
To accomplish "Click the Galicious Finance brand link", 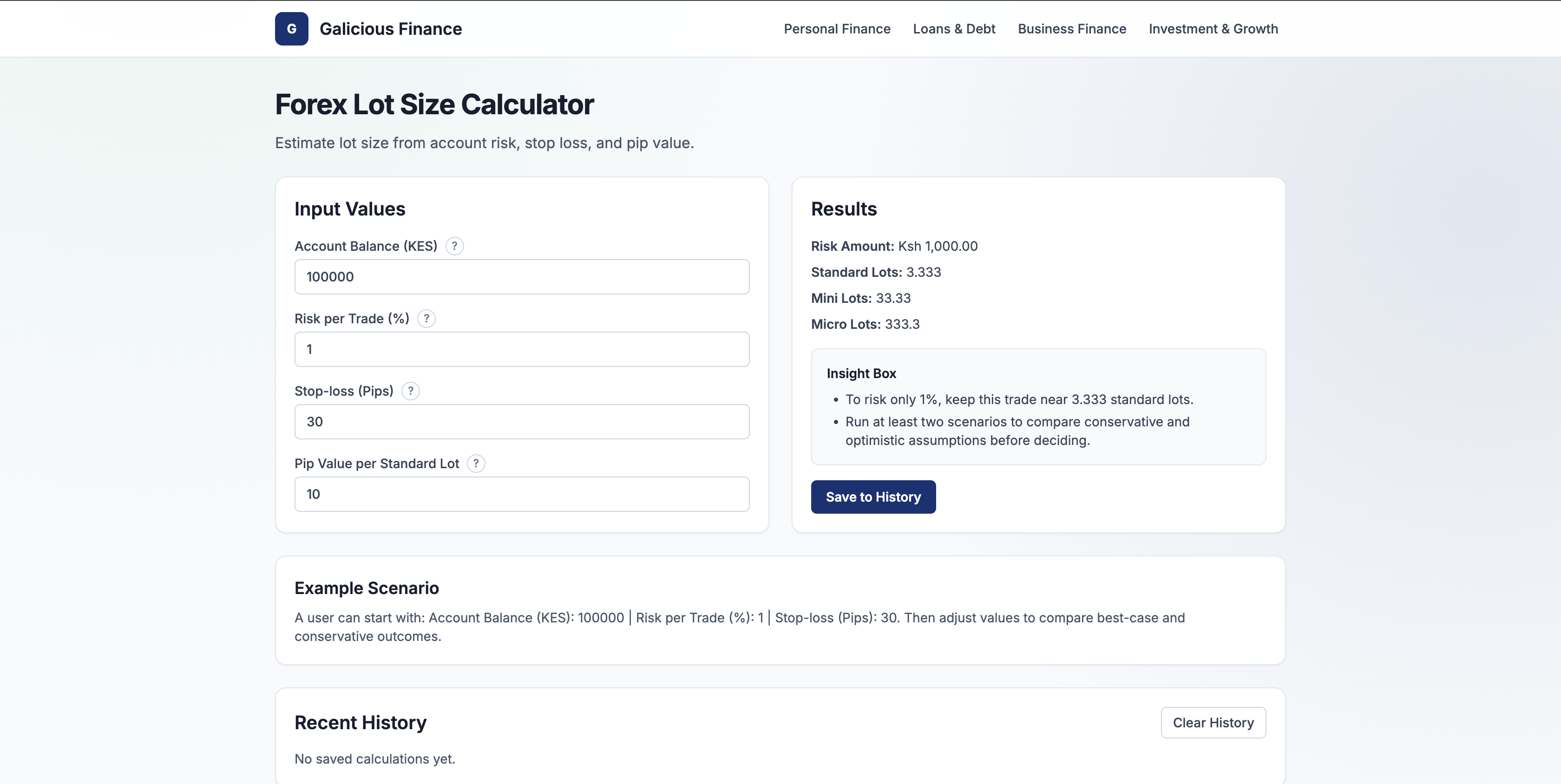I will coord(391,28).
